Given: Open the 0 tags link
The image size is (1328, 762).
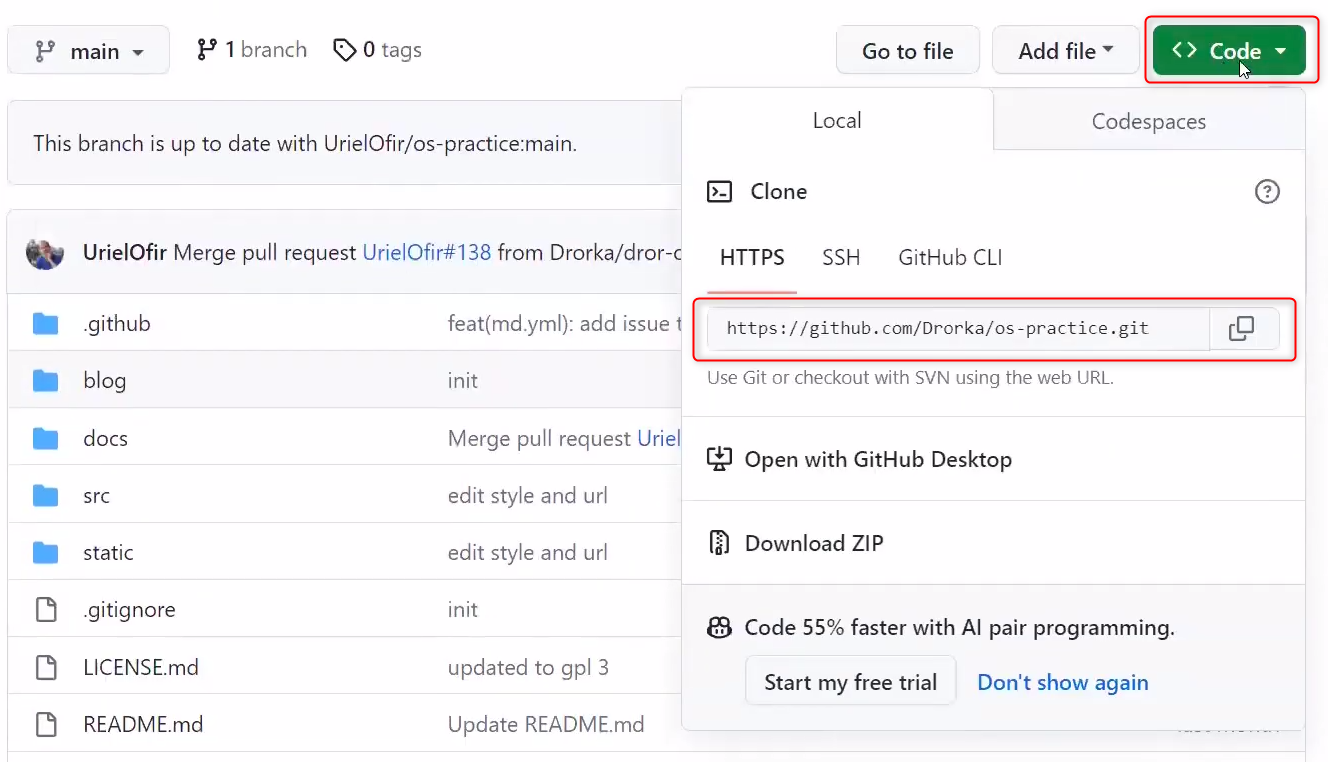Looking at the screenshot, I should tap(377, 50).
